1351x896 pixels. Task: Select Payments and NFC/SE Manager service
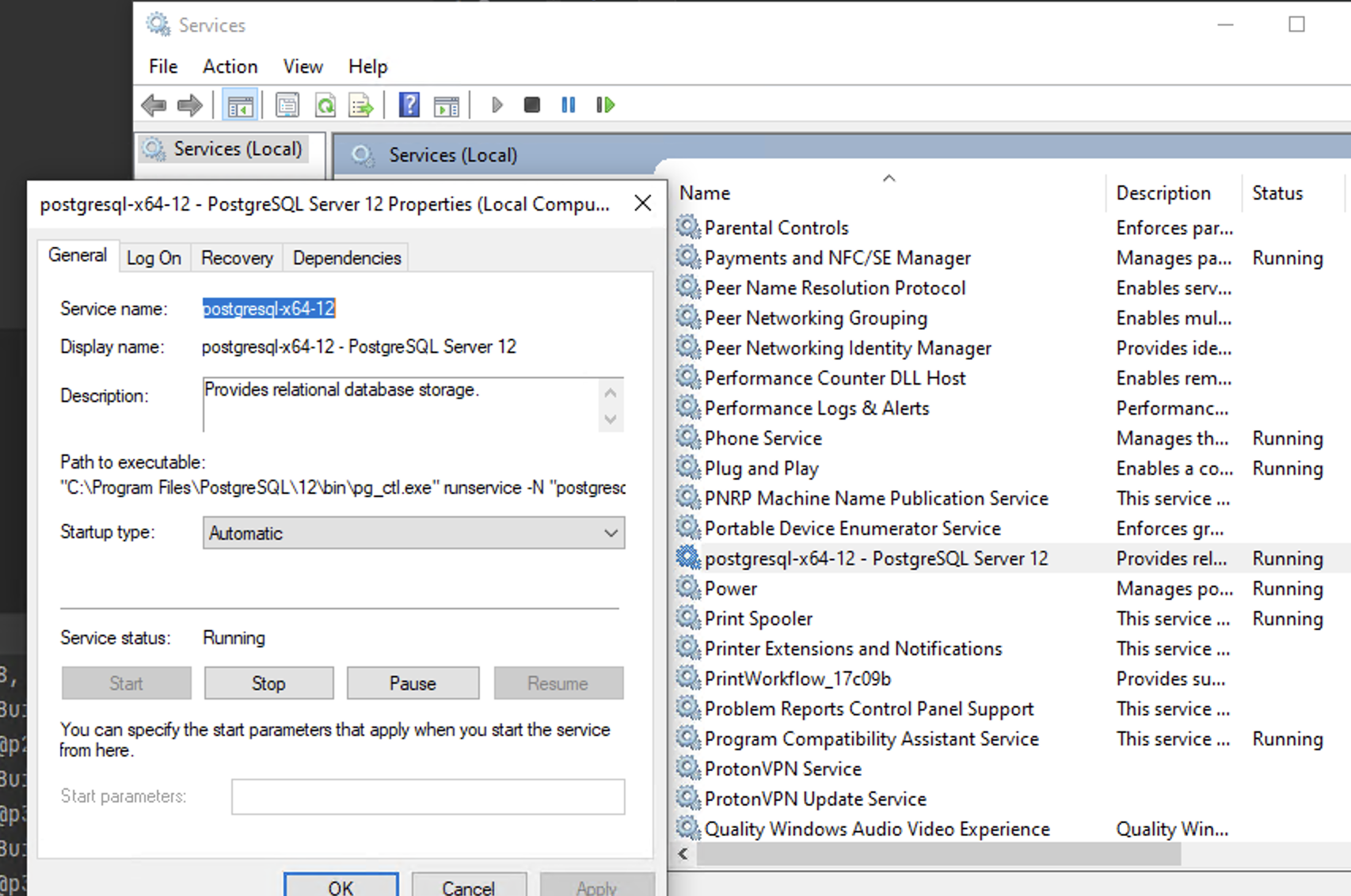coord(837,258)
